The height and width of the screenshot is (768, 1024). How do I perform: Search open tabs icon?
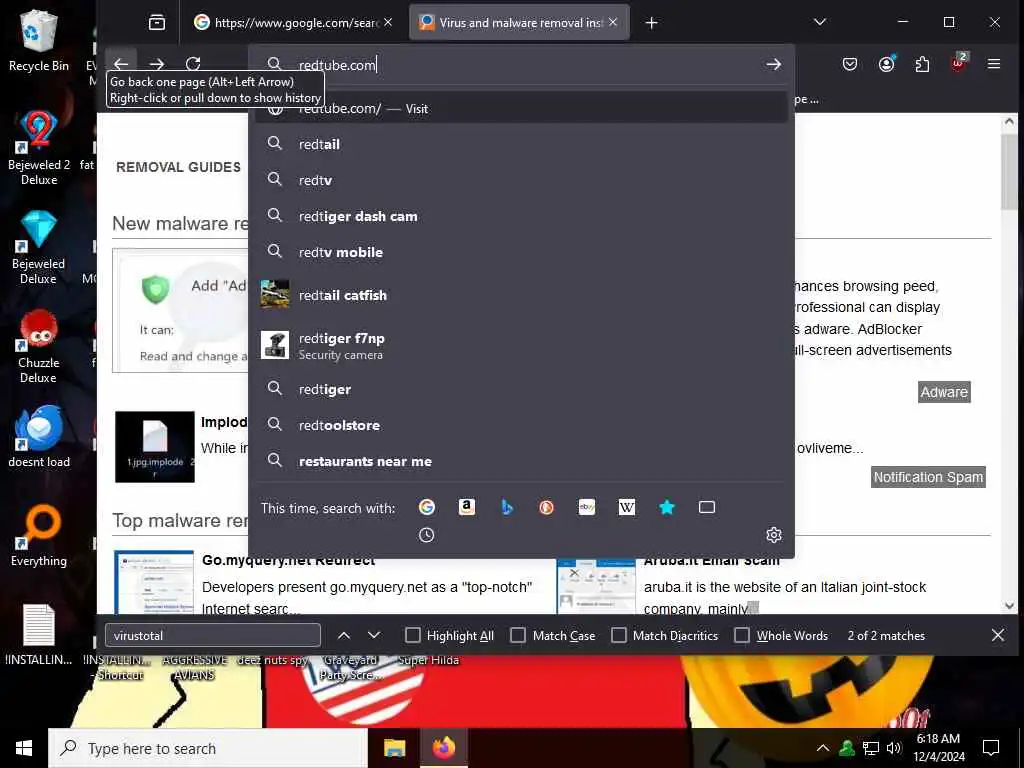(707, 507)
